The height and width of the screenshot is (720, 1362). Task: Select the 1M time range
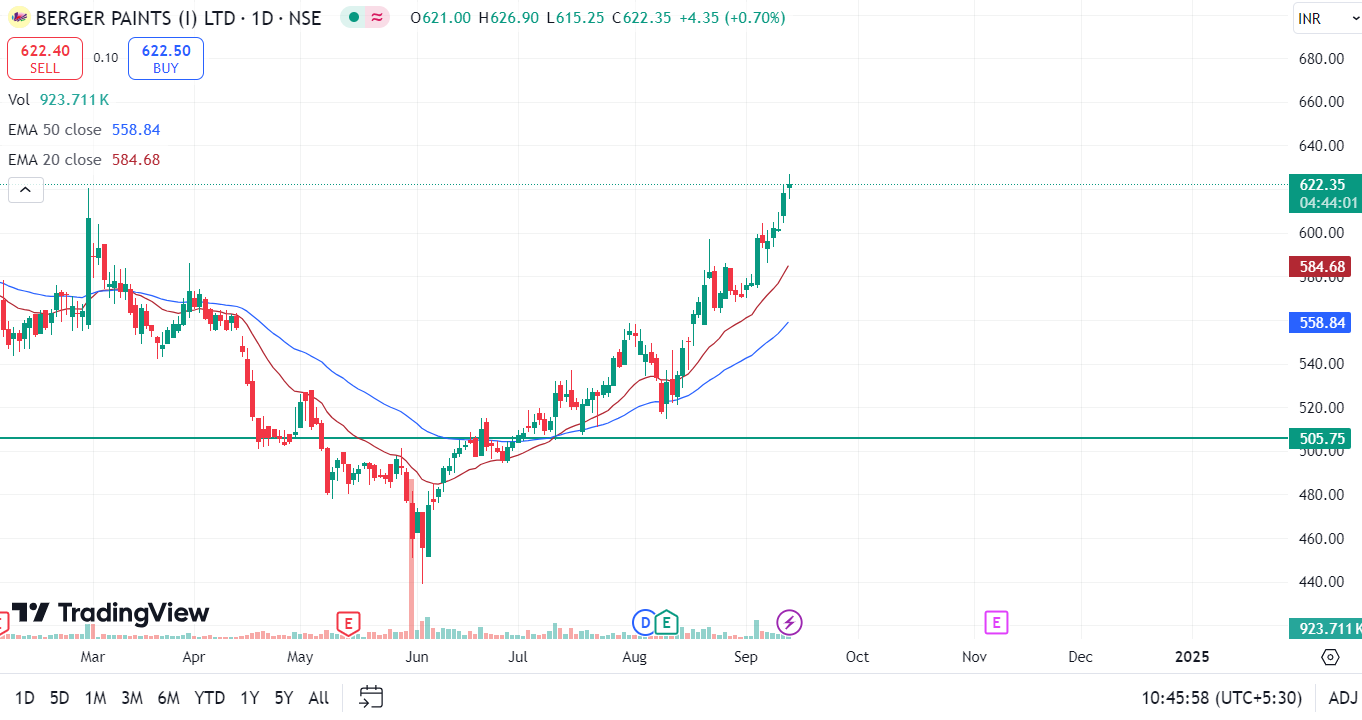point(95,698)
